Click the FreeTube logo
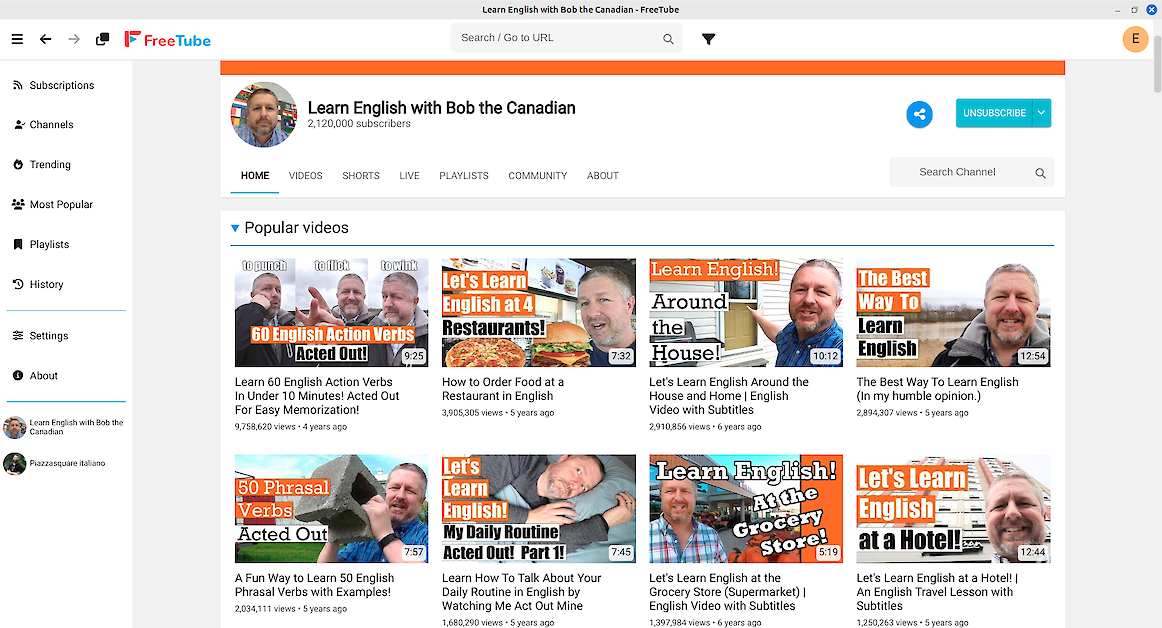This screenshot has height=628, width=1162. point(167,39)
